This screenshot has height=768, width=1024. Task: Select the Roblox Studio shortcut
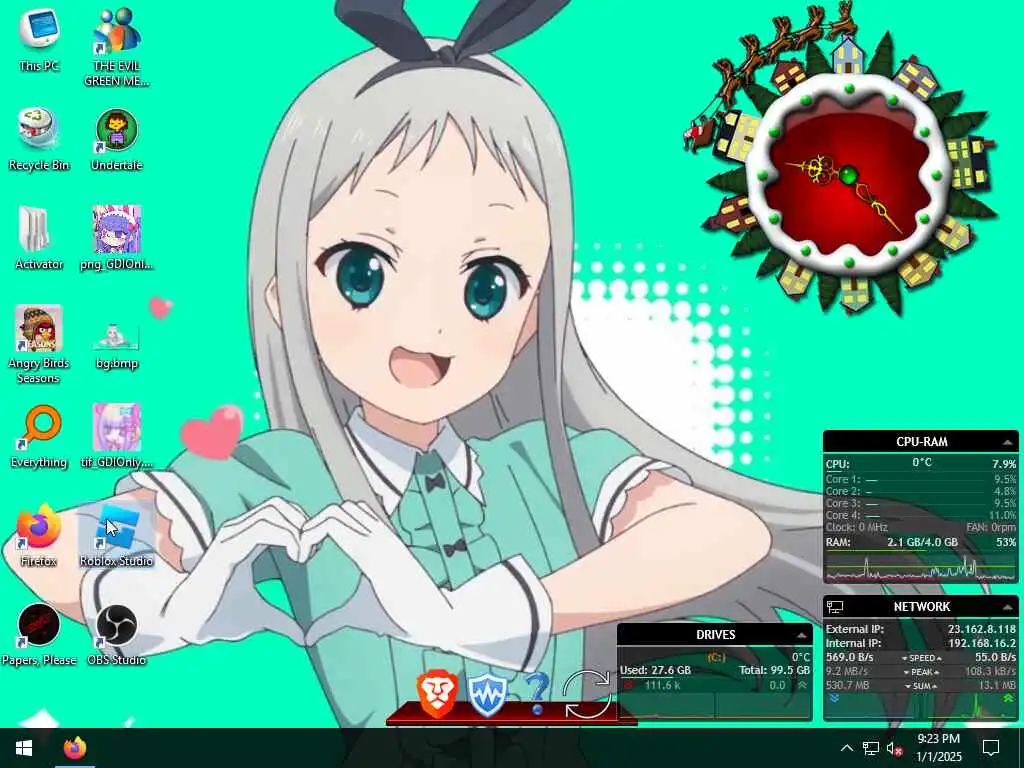116,535
